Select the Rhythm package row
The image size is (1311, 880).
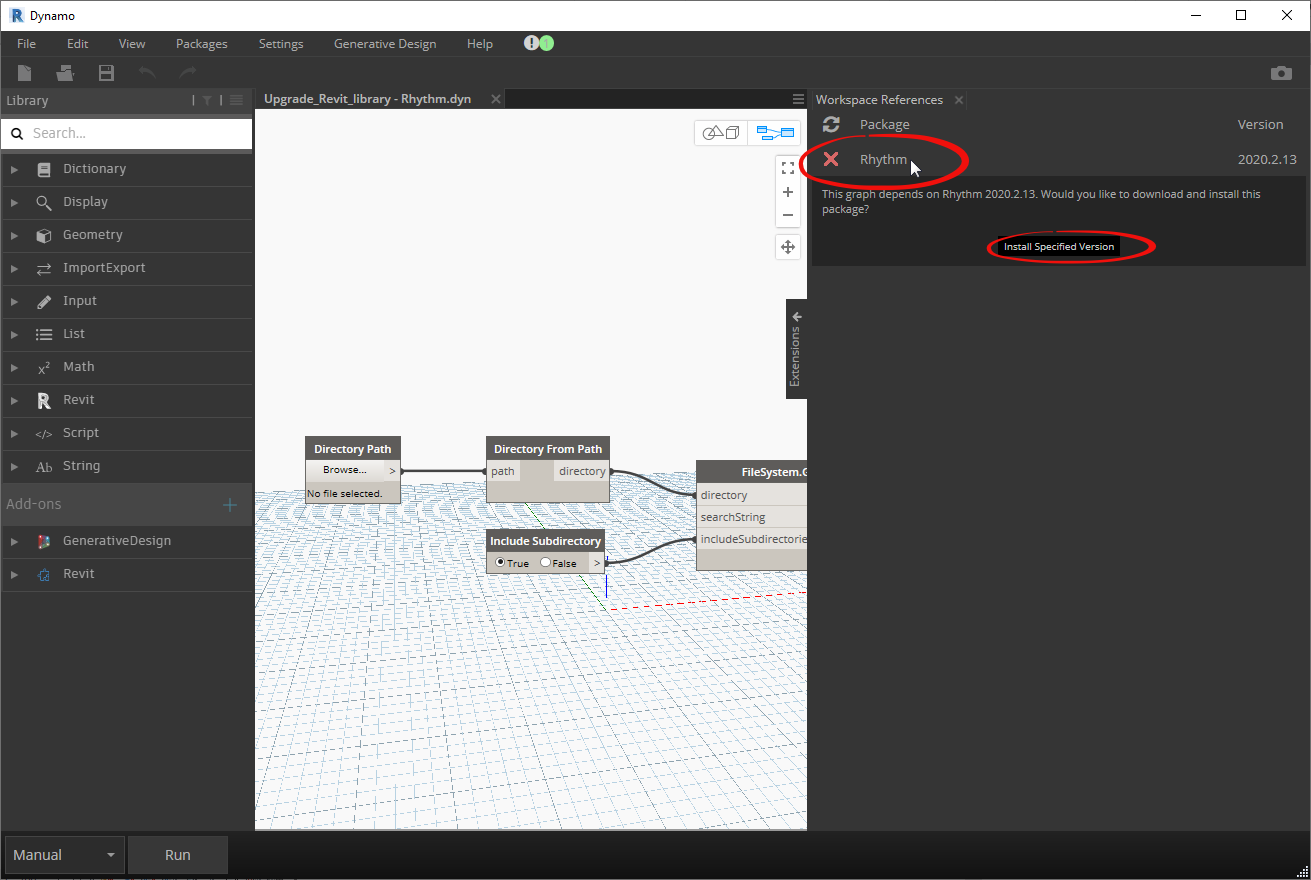[x=1059, y=159]
